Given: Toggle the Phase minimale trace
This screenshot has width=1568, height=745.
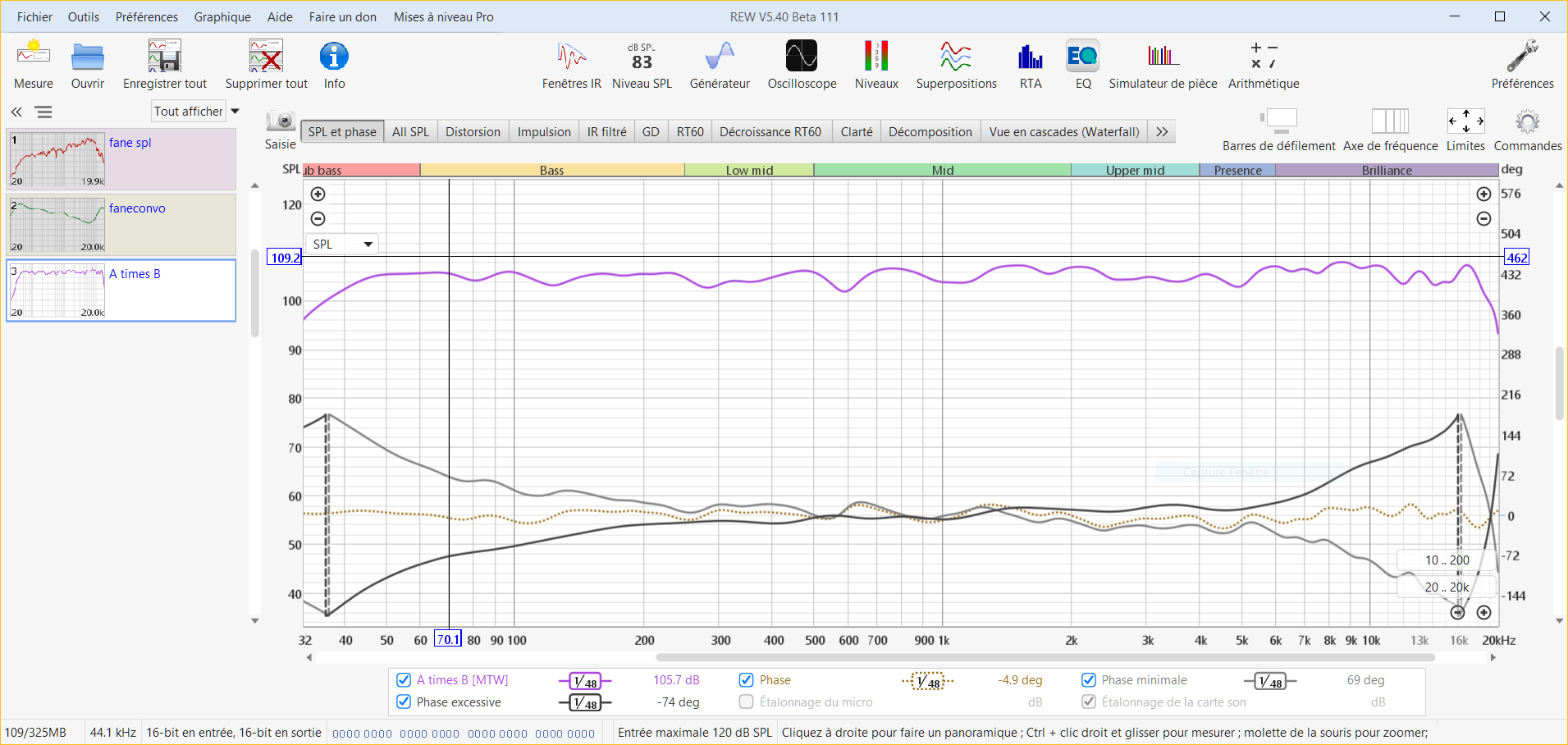Looking at the screenshot, I should click(x=1089, y=679).
